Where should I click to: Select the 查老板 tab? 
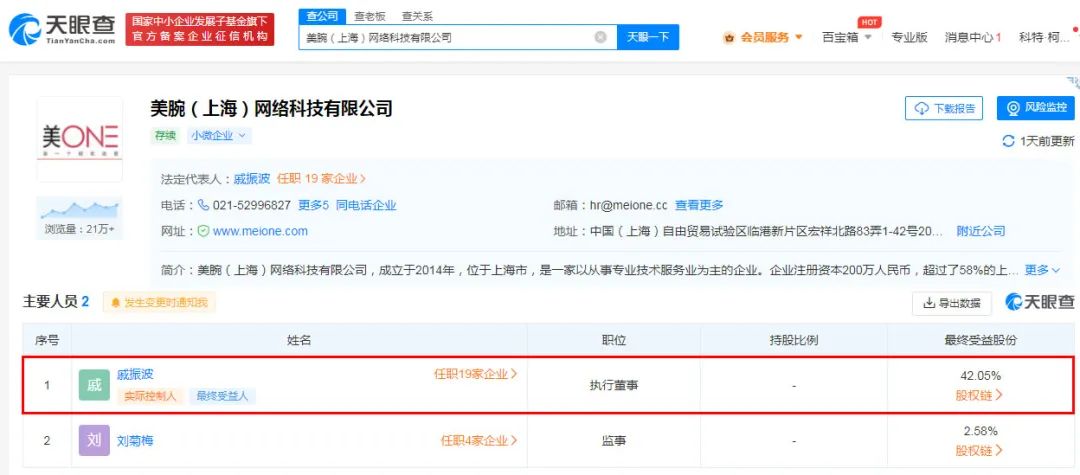coord(370,17)
